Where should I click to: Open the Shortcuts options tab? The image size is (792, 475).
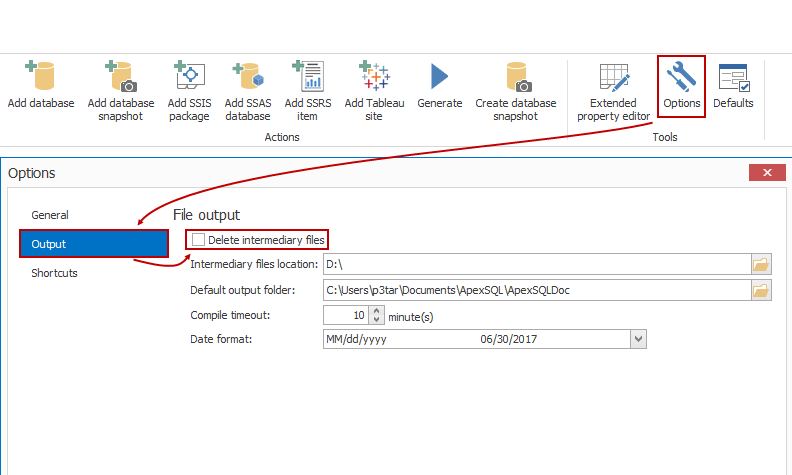54,273
